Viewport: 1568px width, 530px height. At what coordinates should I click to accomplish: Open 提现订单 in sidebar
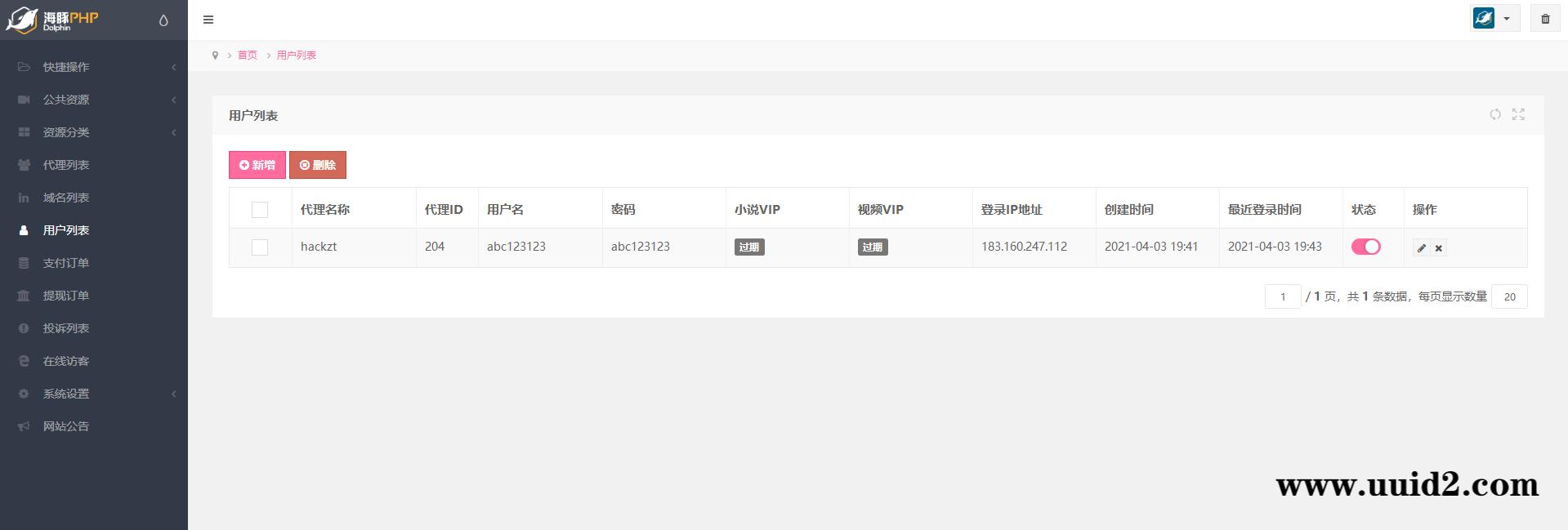[x=94, y=296]
